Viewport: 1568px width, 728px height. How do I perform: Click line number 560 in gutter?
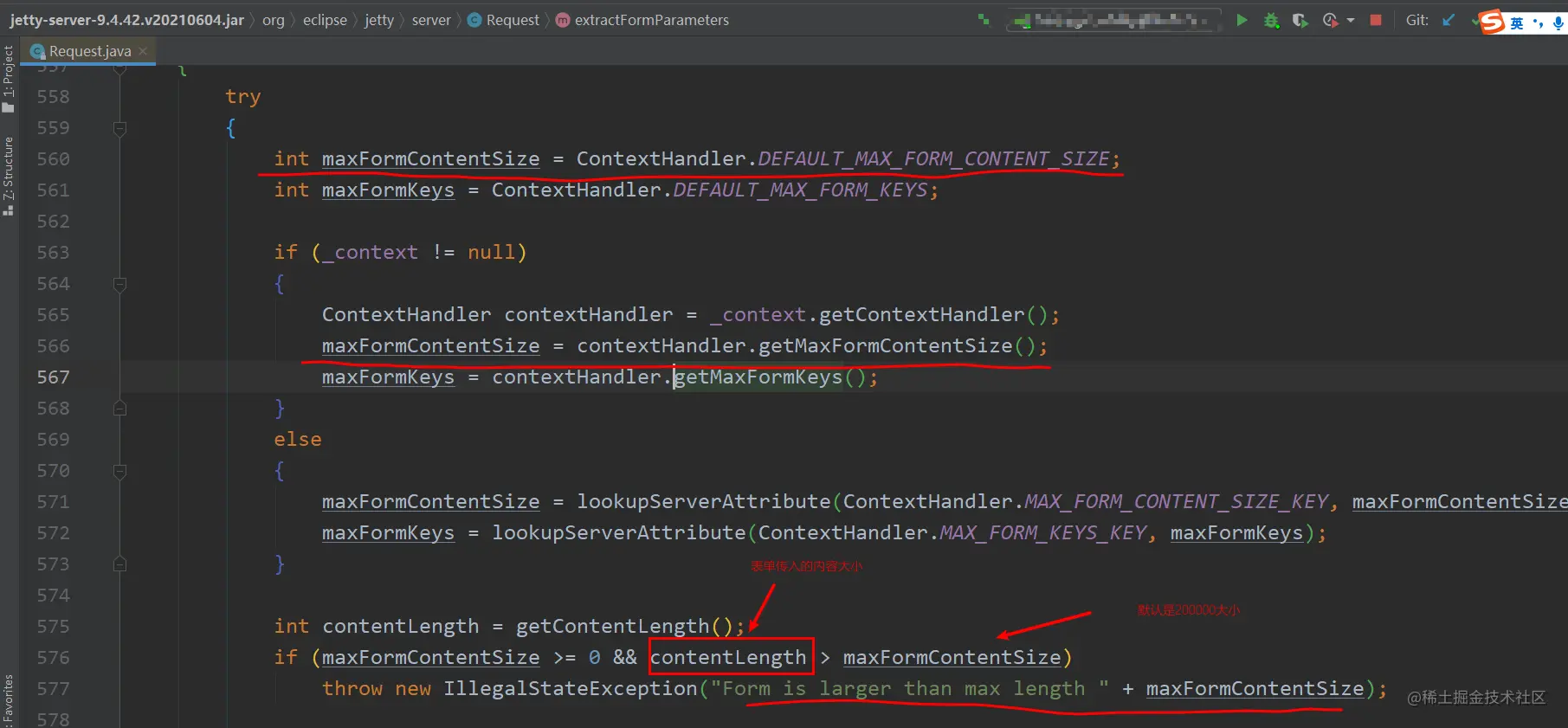tap(53, 159)
